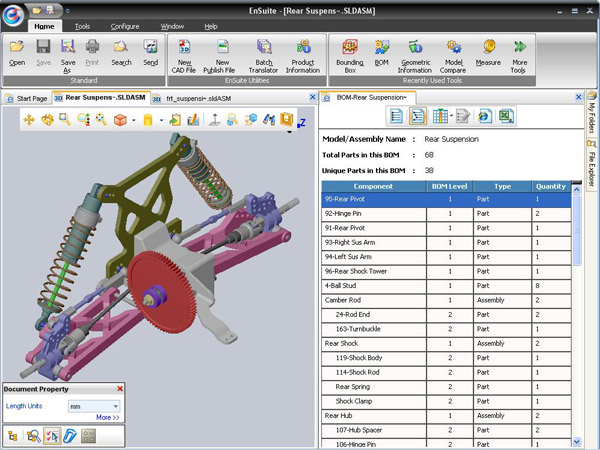Image resolution: width=600 pixels, height=450 pixels.
Task: Open the Help menu
Action: (211, 26)
